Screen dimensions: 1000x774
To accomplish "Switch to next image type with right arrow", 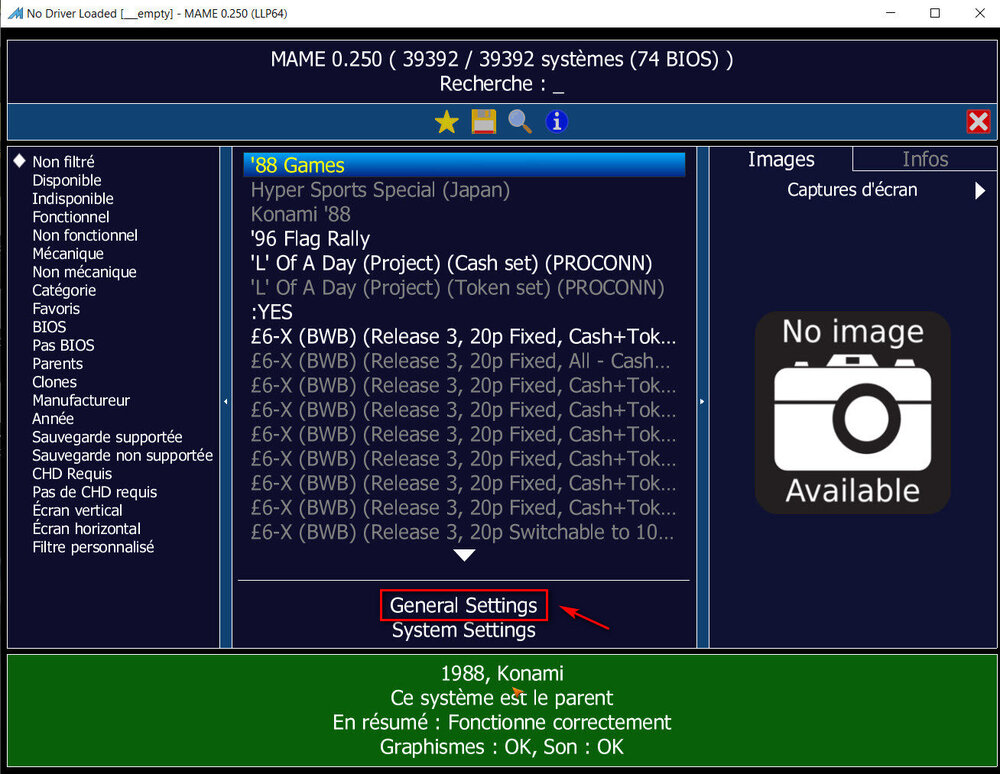I will click(x=980, y=190).
